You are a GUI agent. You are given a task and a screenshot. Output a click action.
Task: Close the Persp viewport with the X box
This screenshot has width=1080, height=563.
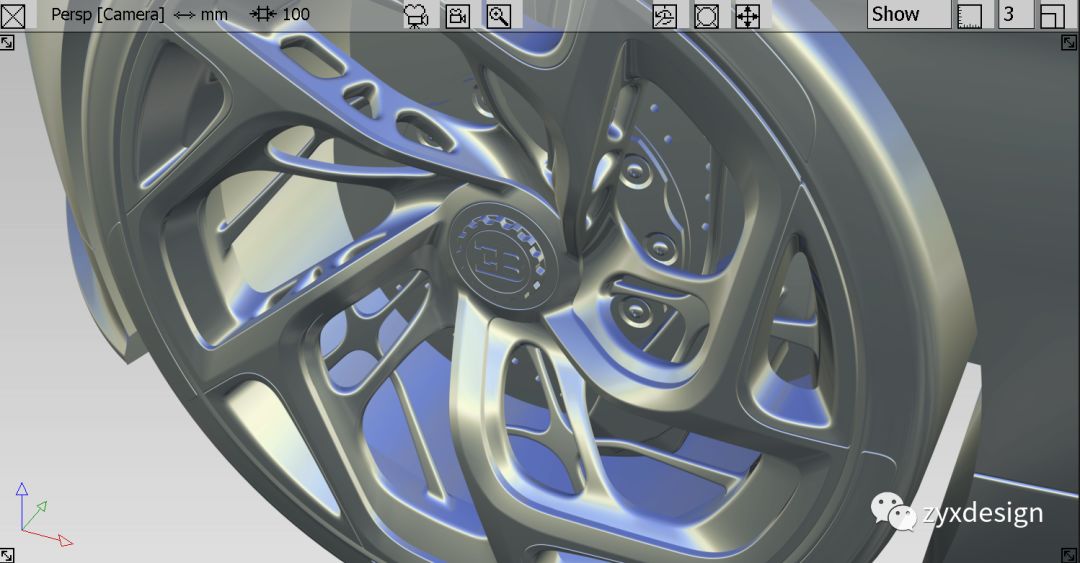pos(13,15)
